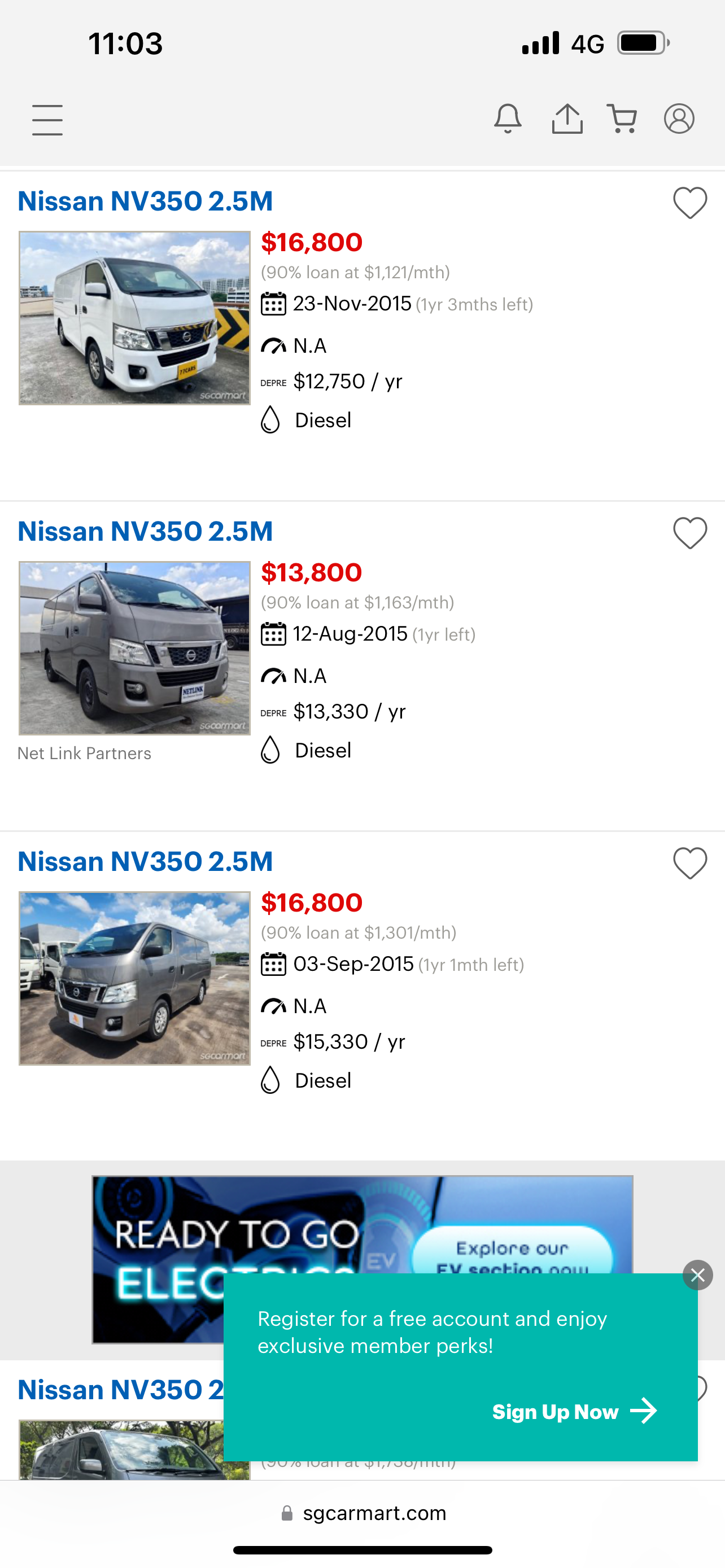View the third grey van photo

[134, 978]
